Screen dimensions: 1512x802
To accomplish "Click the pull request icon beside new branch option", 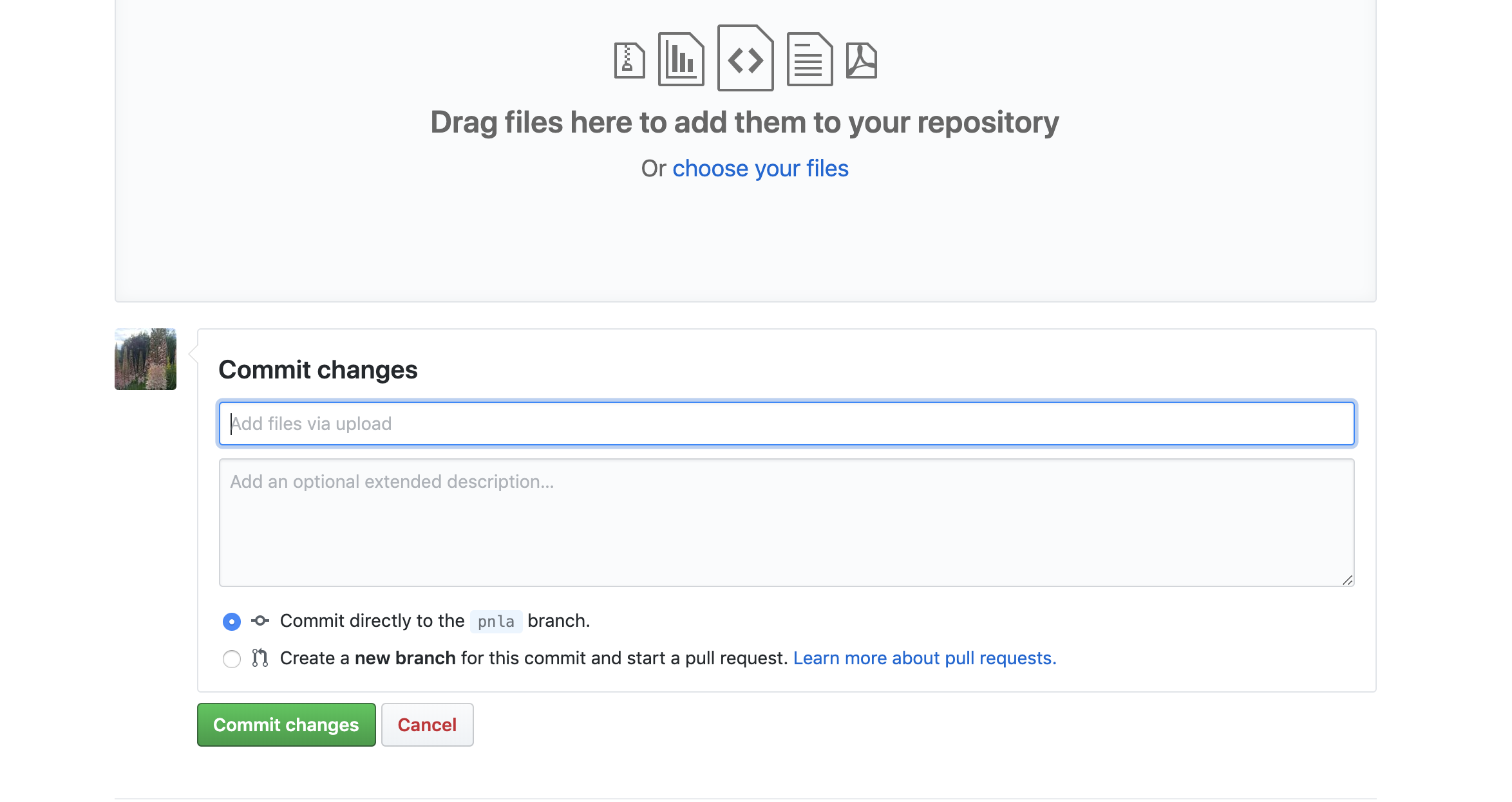I will pyautogui.click(x=260, y=658).
